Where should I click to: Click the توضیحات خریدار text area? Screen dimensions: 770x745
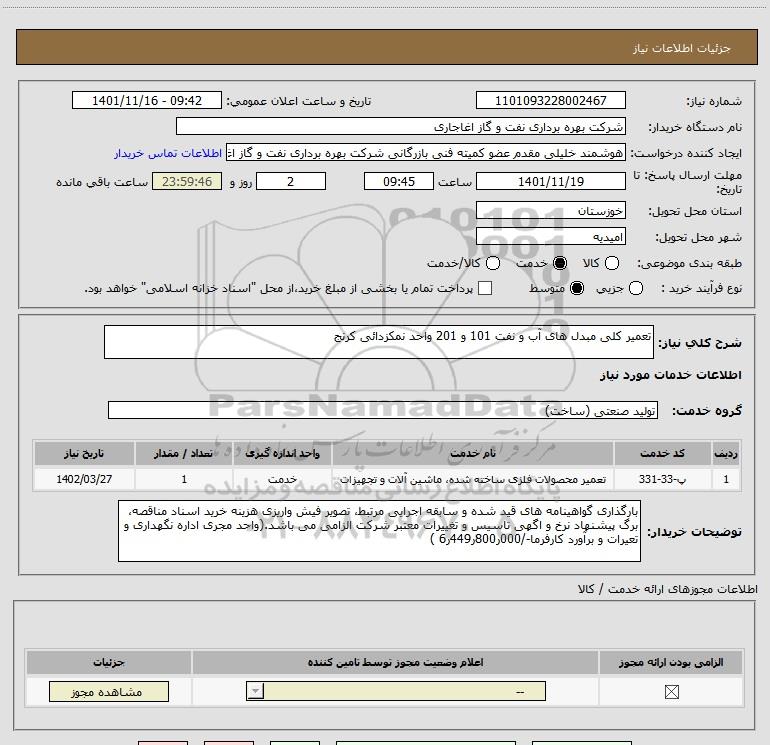(x=379, y=531)
